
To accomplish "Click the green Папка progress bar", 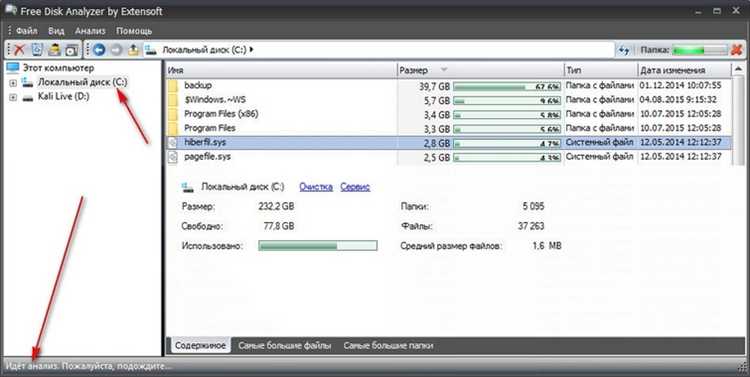I will [x=700, y=50].
